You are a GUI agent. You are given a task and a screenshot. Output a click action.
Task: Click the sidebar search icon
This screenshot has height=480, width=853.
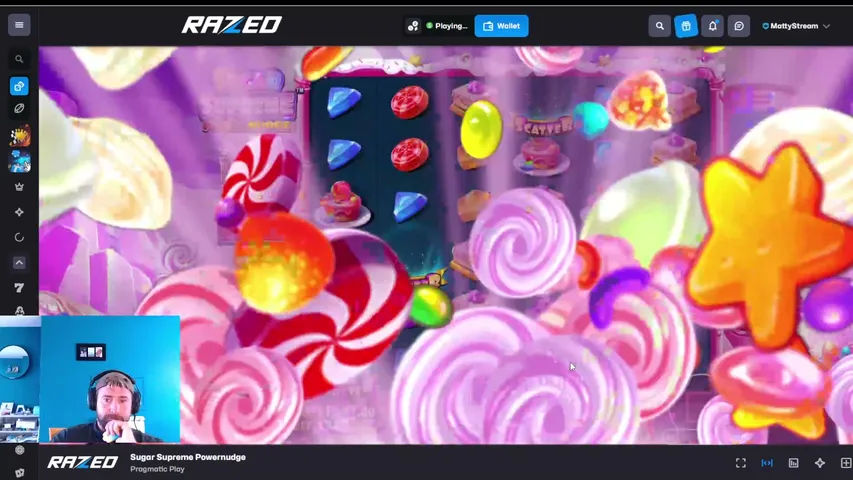(19, 59)
